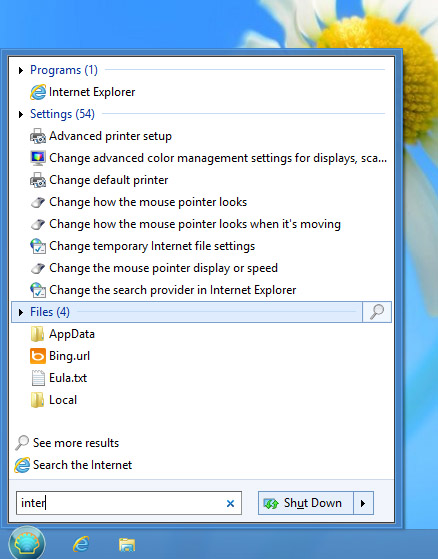Click the Eula.txt document icon
Viewport: 438px width, 559px height.
38,378
